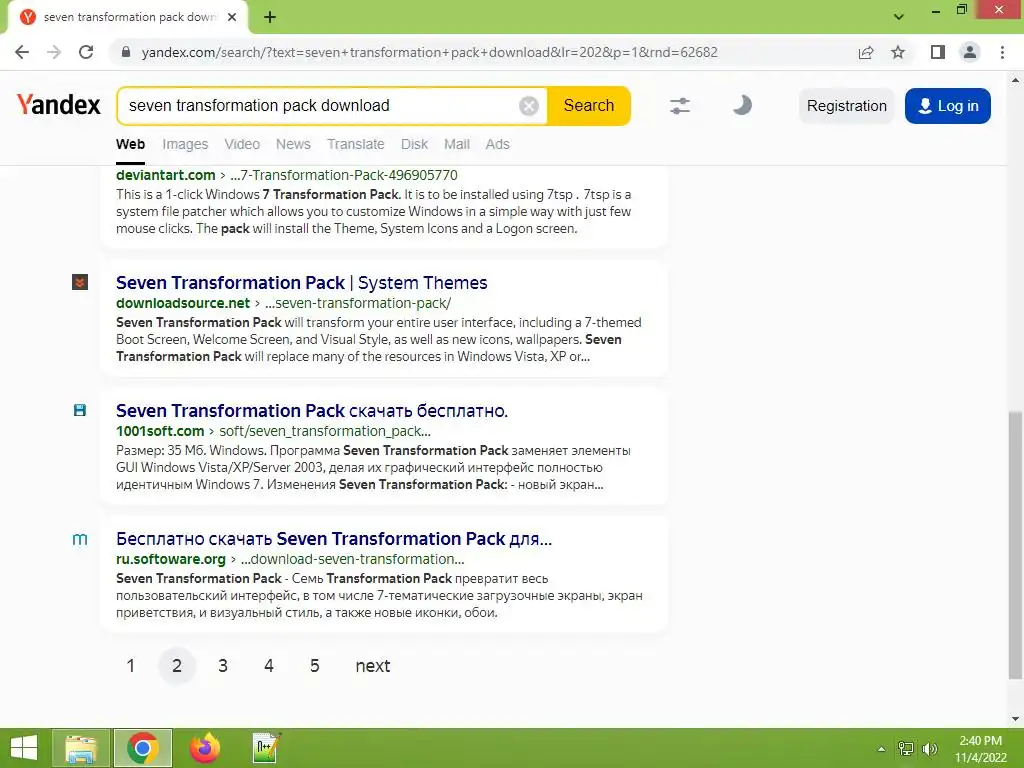Click the Registration button

[x=846, y=106]
